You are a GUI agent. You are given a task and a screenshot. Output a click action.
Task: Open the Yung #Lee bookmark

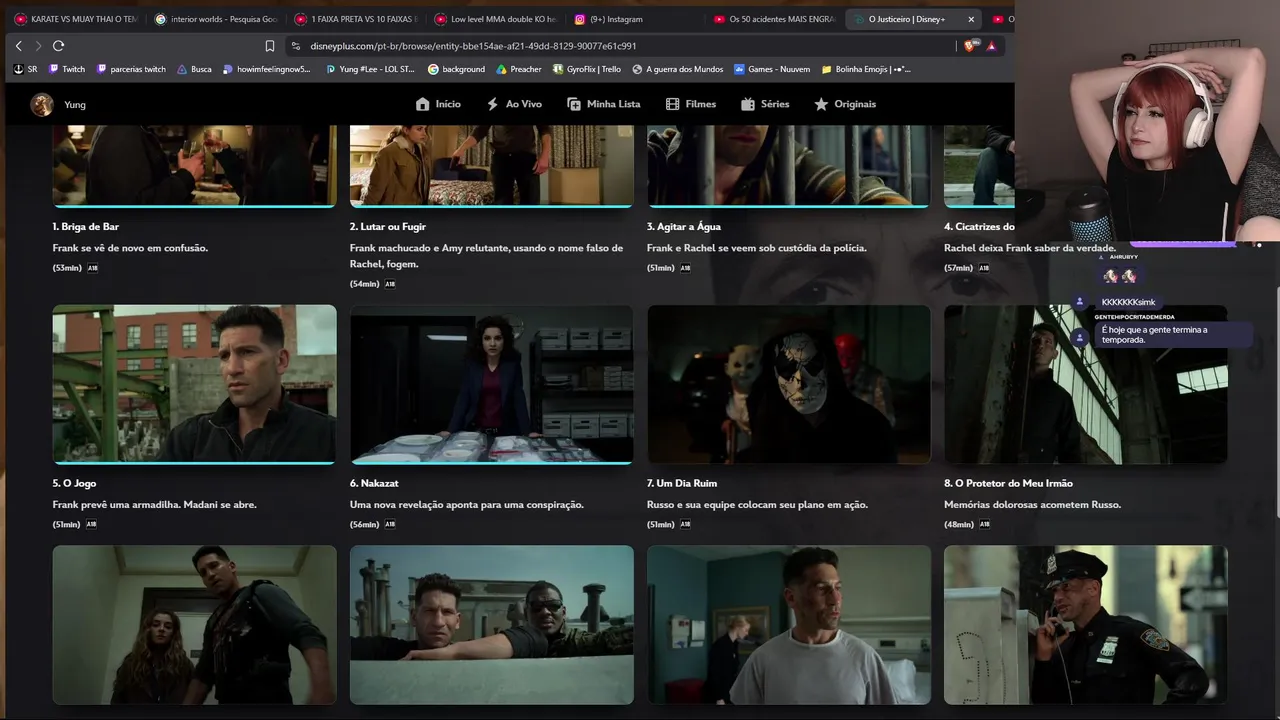click(370, 69)
